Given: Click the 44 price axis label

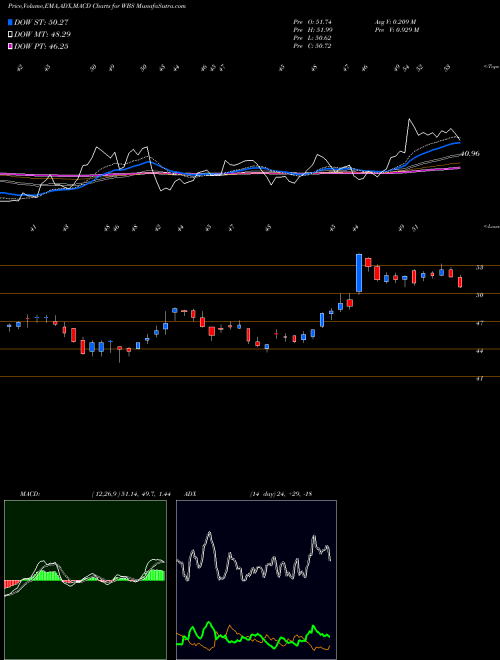Looking at the screenshot, I should 479,351.
